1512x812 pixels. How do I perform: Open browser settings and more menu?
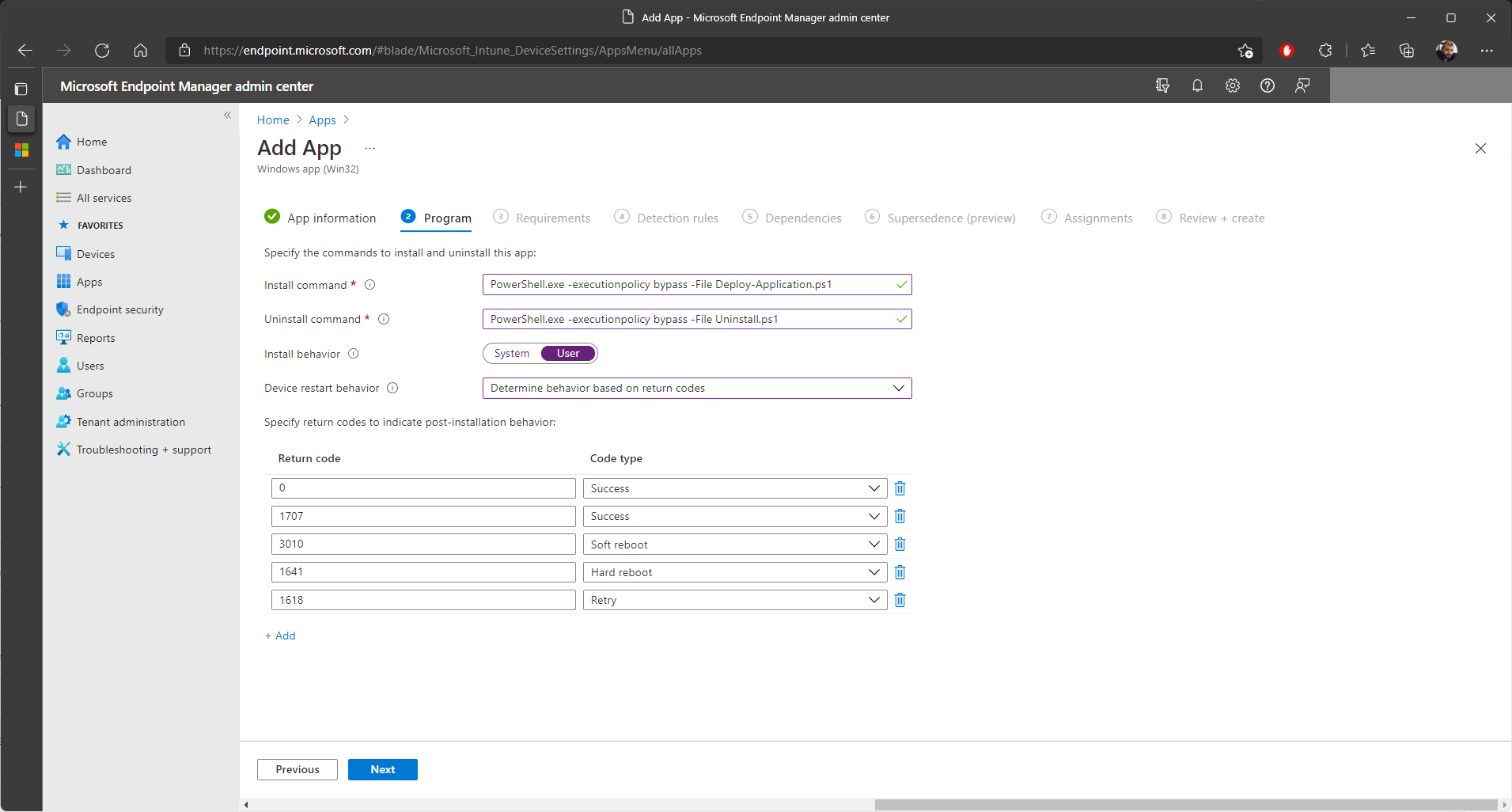coord(1487,51)
